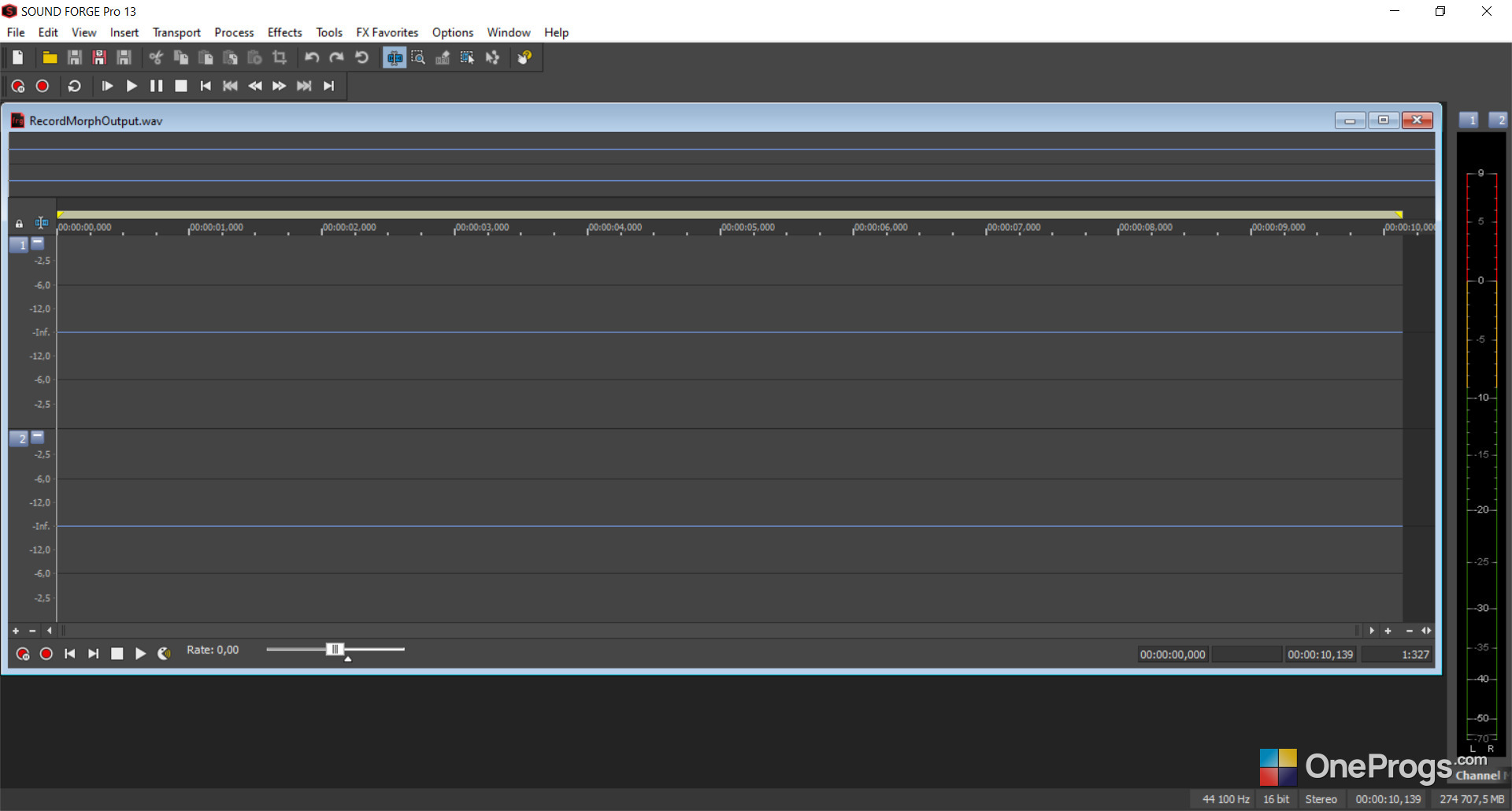1512x811 pixels.
Task: Click the plain Paste clipboard icon
Action: point(206,57)
